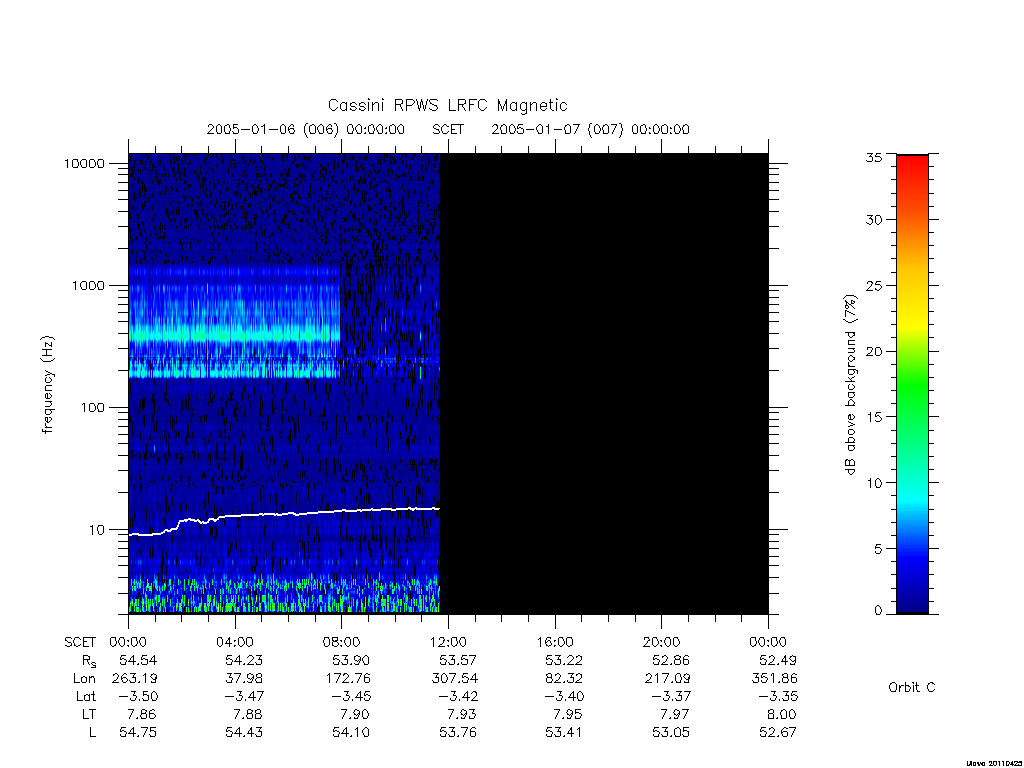Click the cyan band just below 200 Hz
The height and width of the screenshot is (768, 1024).
(x=234, y=373)
